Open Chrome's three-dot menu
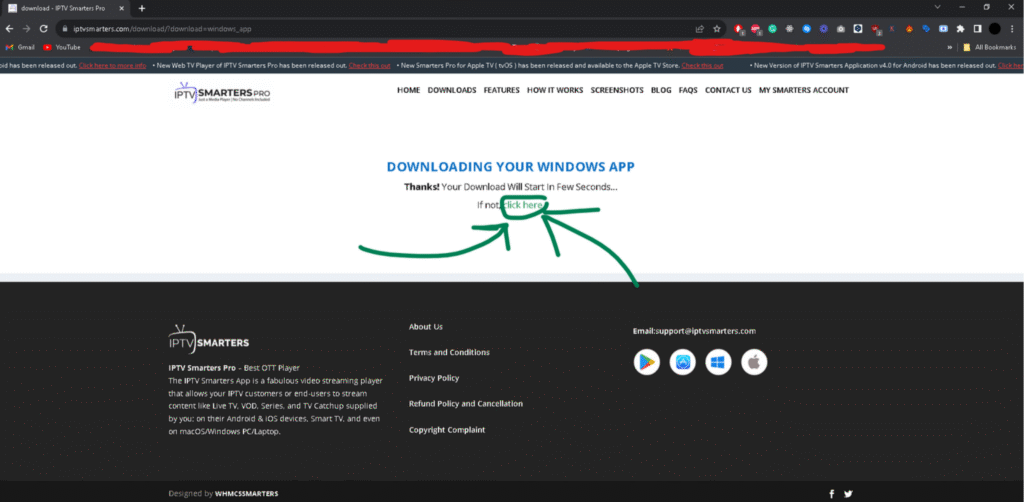The width and height of the screenshot is (1024, 502). 1012,29
